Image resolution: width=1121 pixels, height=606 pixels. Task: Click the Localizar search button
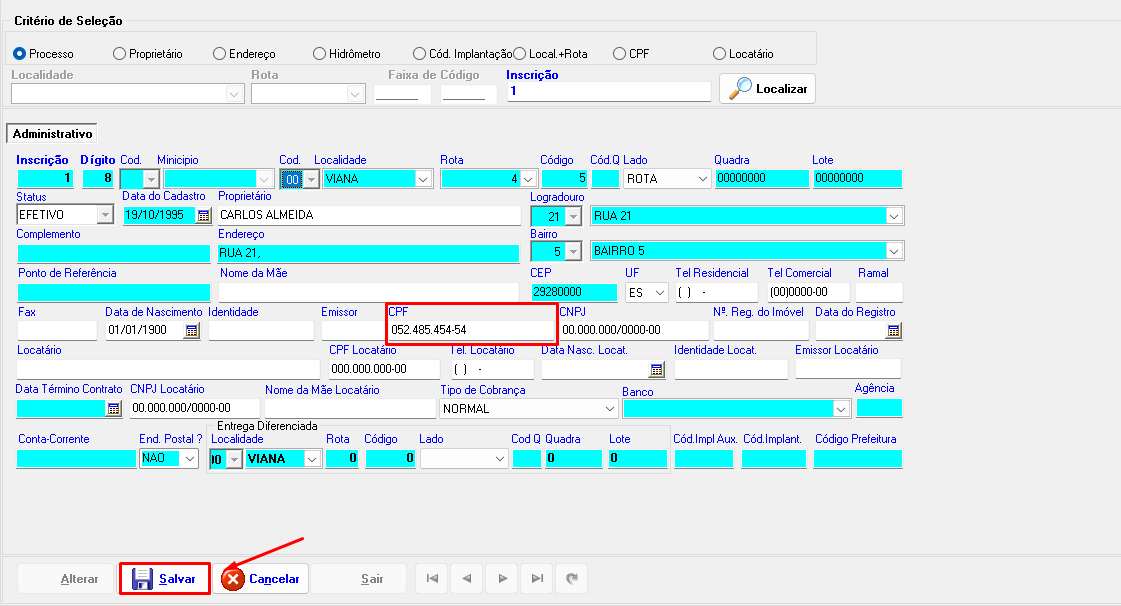click(767, 89)
